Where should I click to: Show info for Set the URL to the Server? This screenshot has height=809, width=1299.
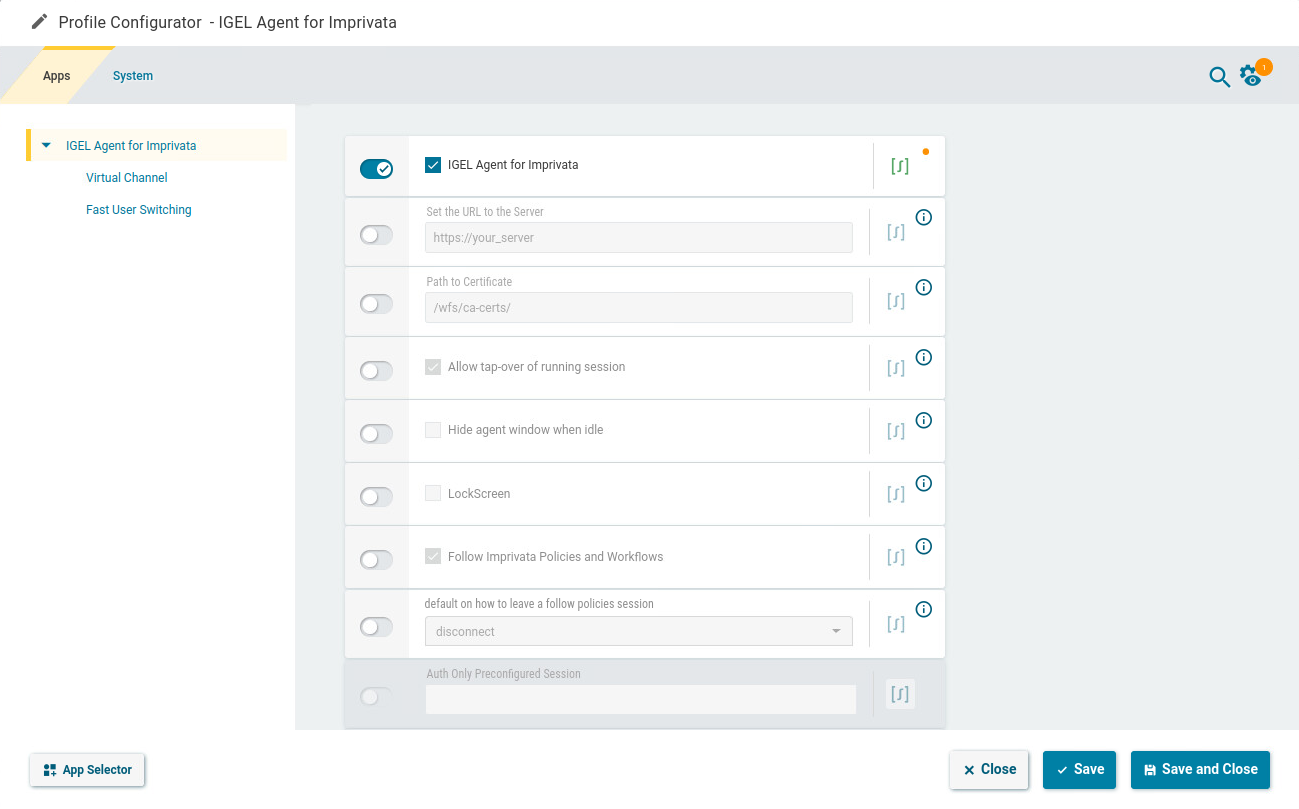pos(924,217)
